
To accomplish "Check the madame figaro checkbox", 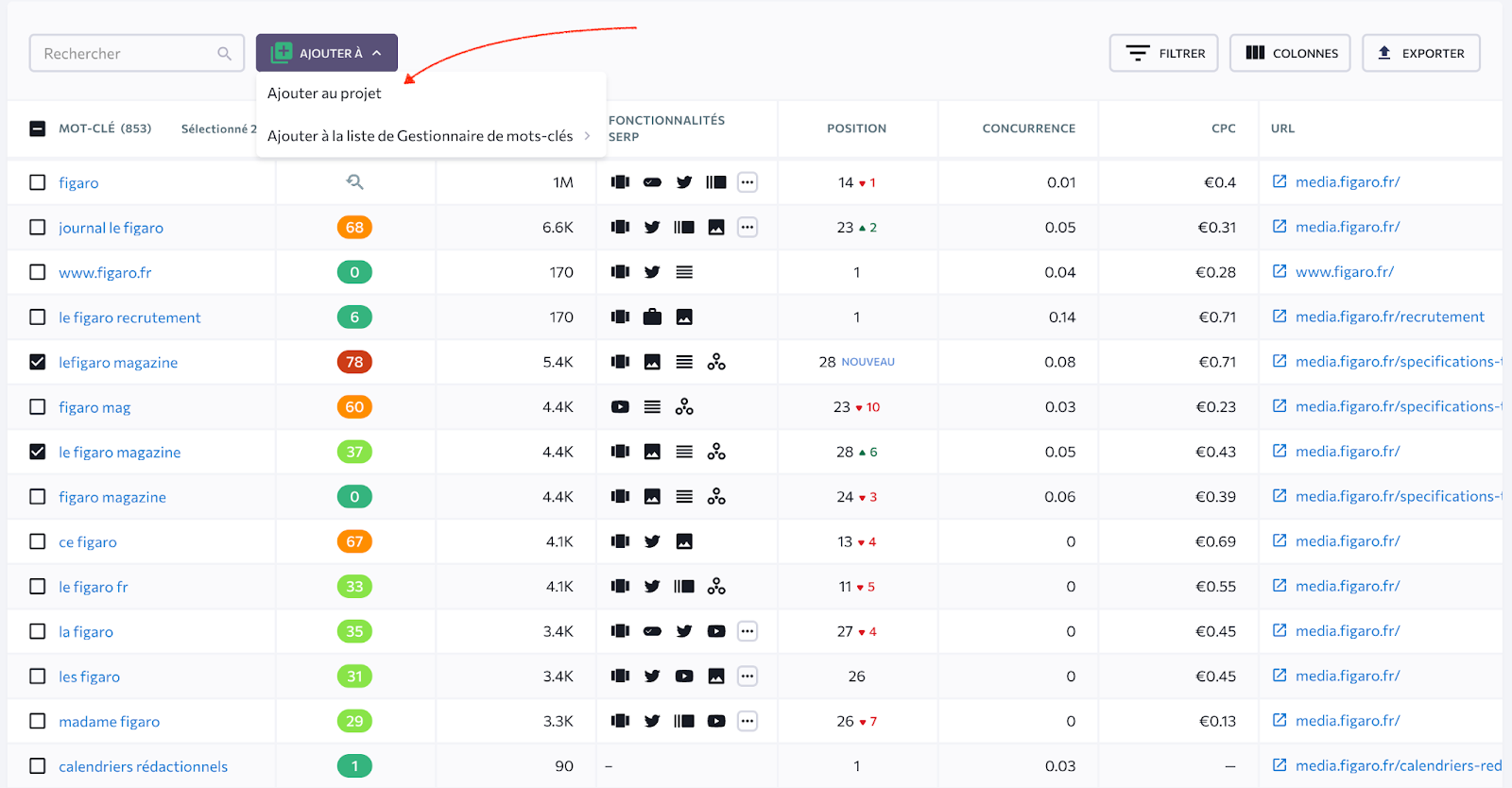I will coord(38,721).
